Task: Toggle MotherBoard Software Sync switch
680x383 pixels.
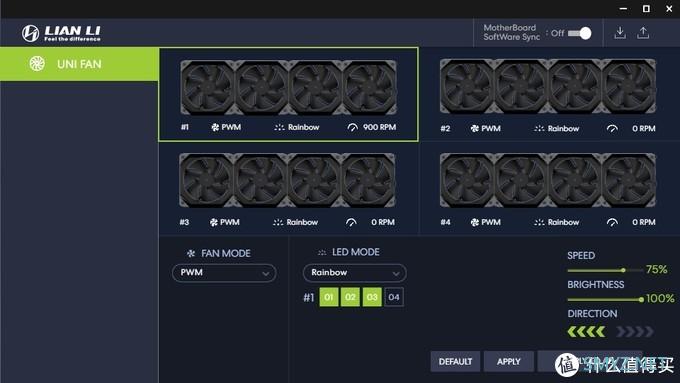Action: pyautogui.click(x=579, y=33)
